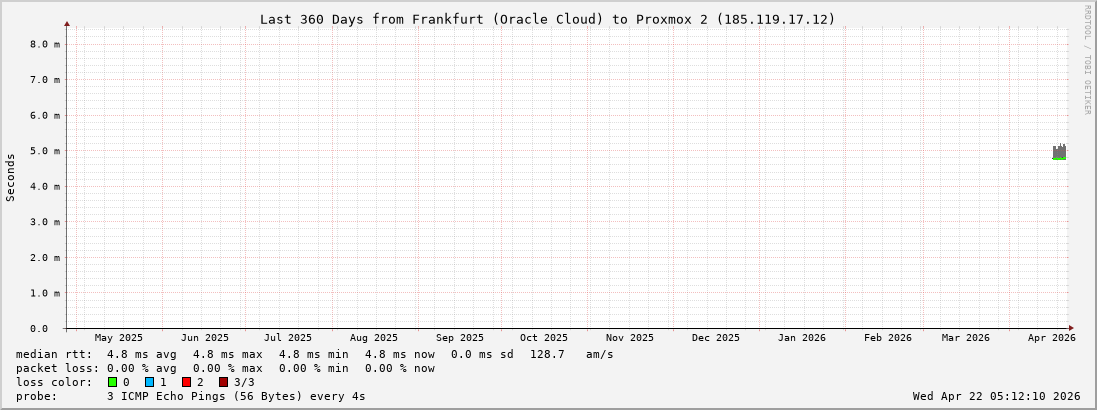Click the Apr 2026 time axis label

point(1051,338)
